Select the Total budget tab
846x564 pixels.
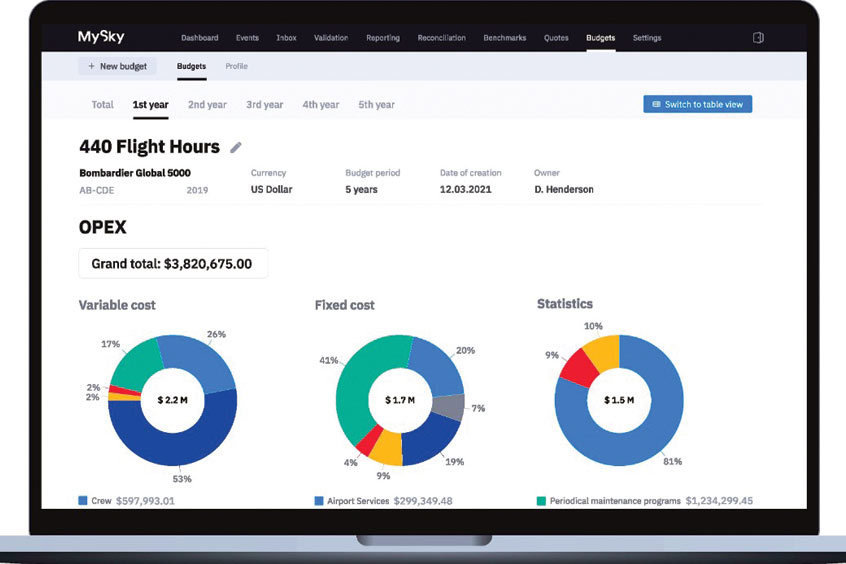pos(102,105)
